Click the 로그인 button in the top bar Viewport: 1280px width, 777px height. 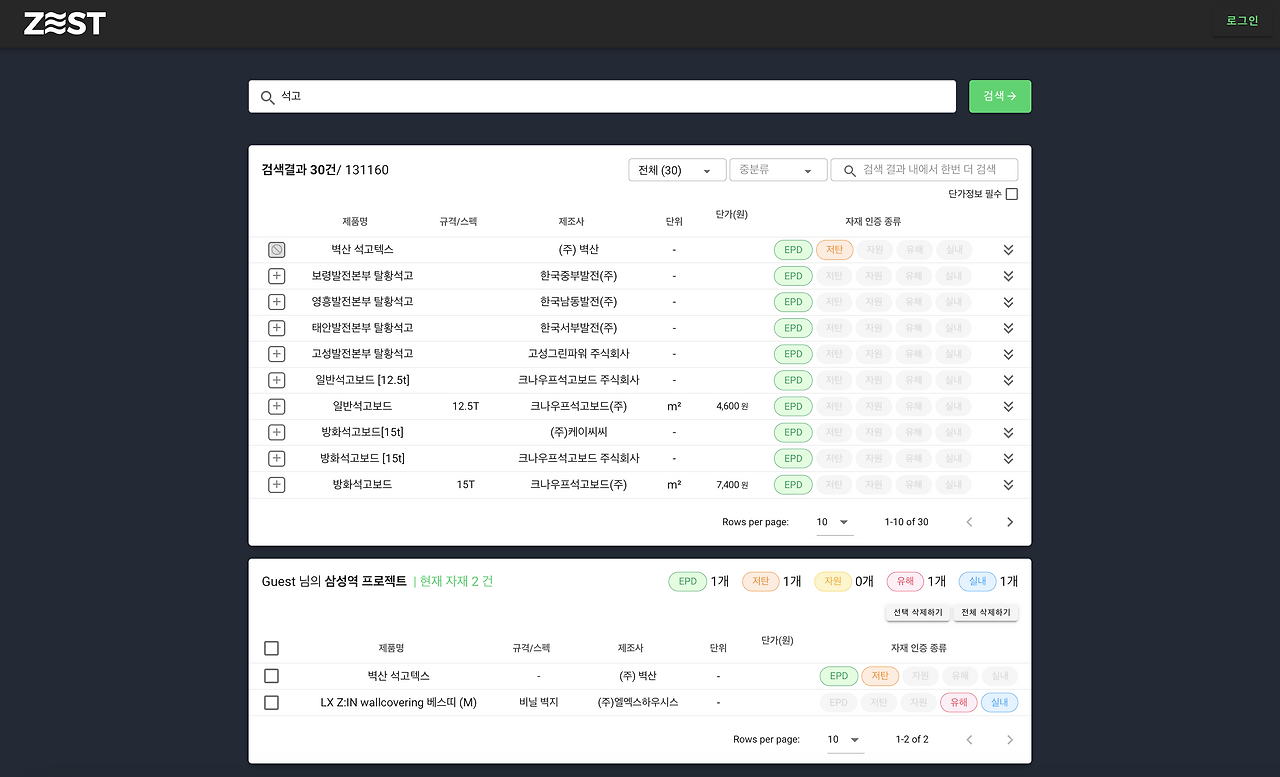[x=1241, y=20]
